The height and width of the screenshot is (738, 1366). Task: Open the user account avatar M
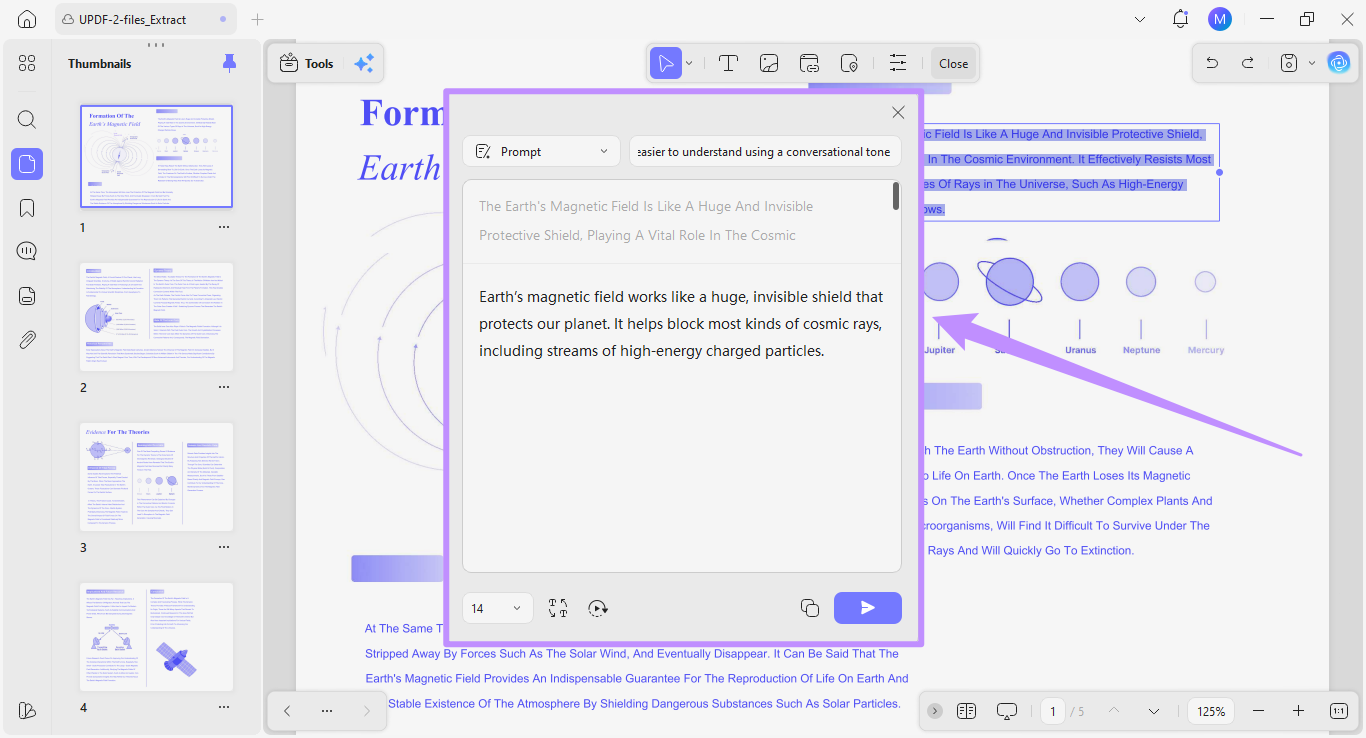click(x=1220, y=19)
